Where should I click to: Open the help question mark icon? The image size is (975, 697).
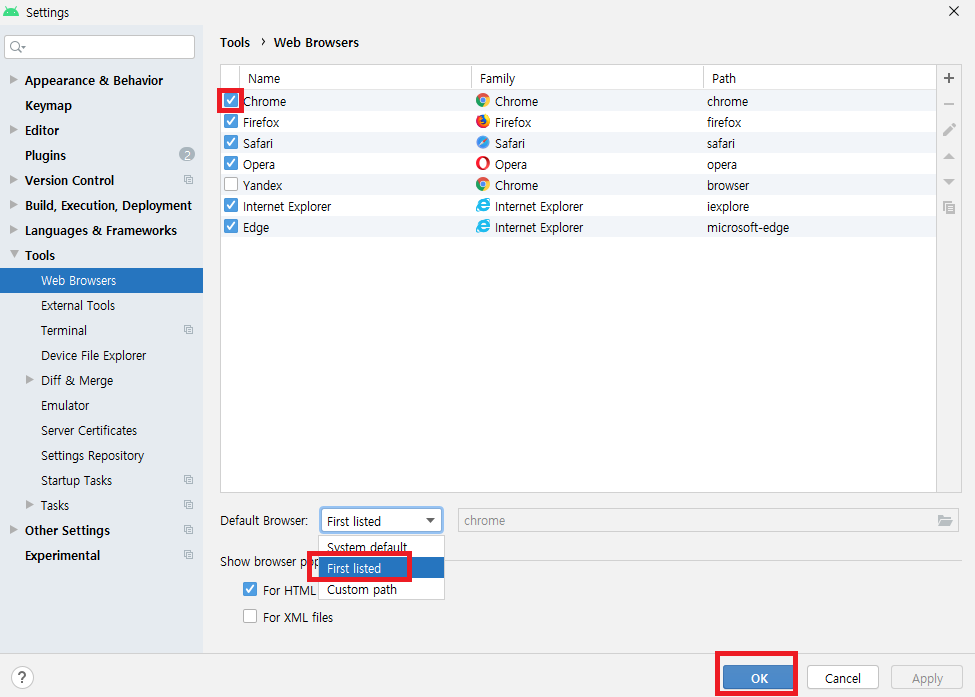(x=22, y=677)
